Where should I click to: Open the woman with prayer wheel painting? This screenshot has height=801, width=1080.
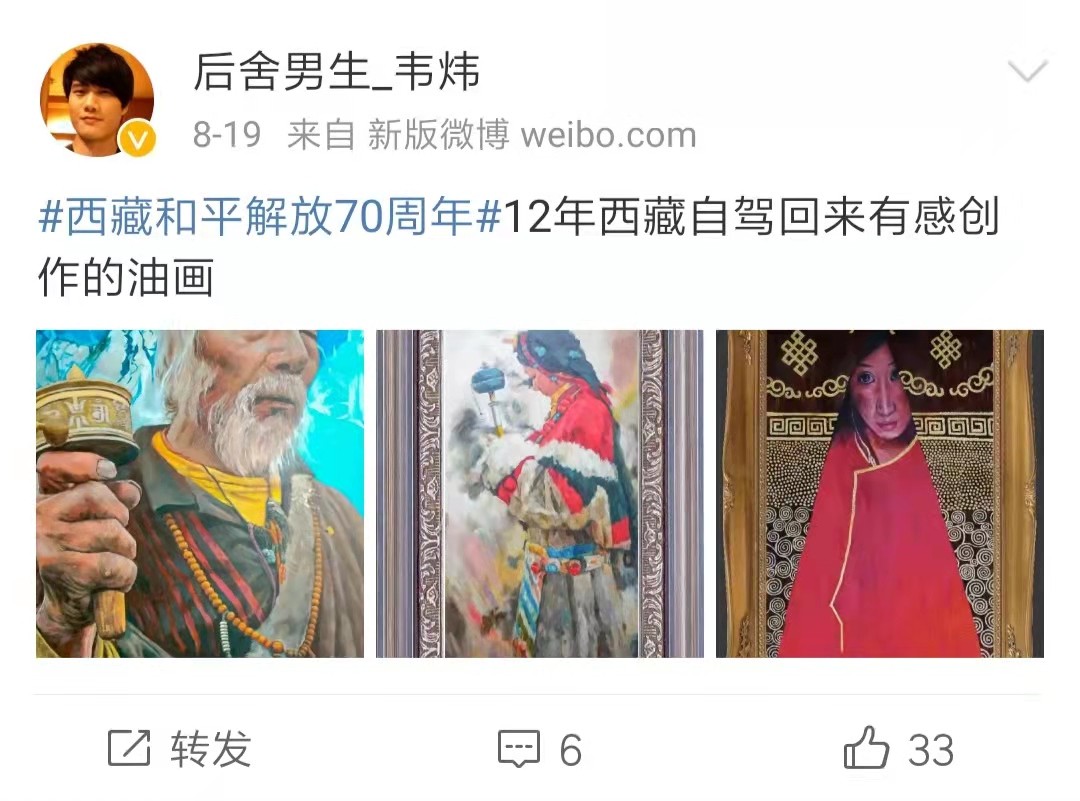point(539,494)
